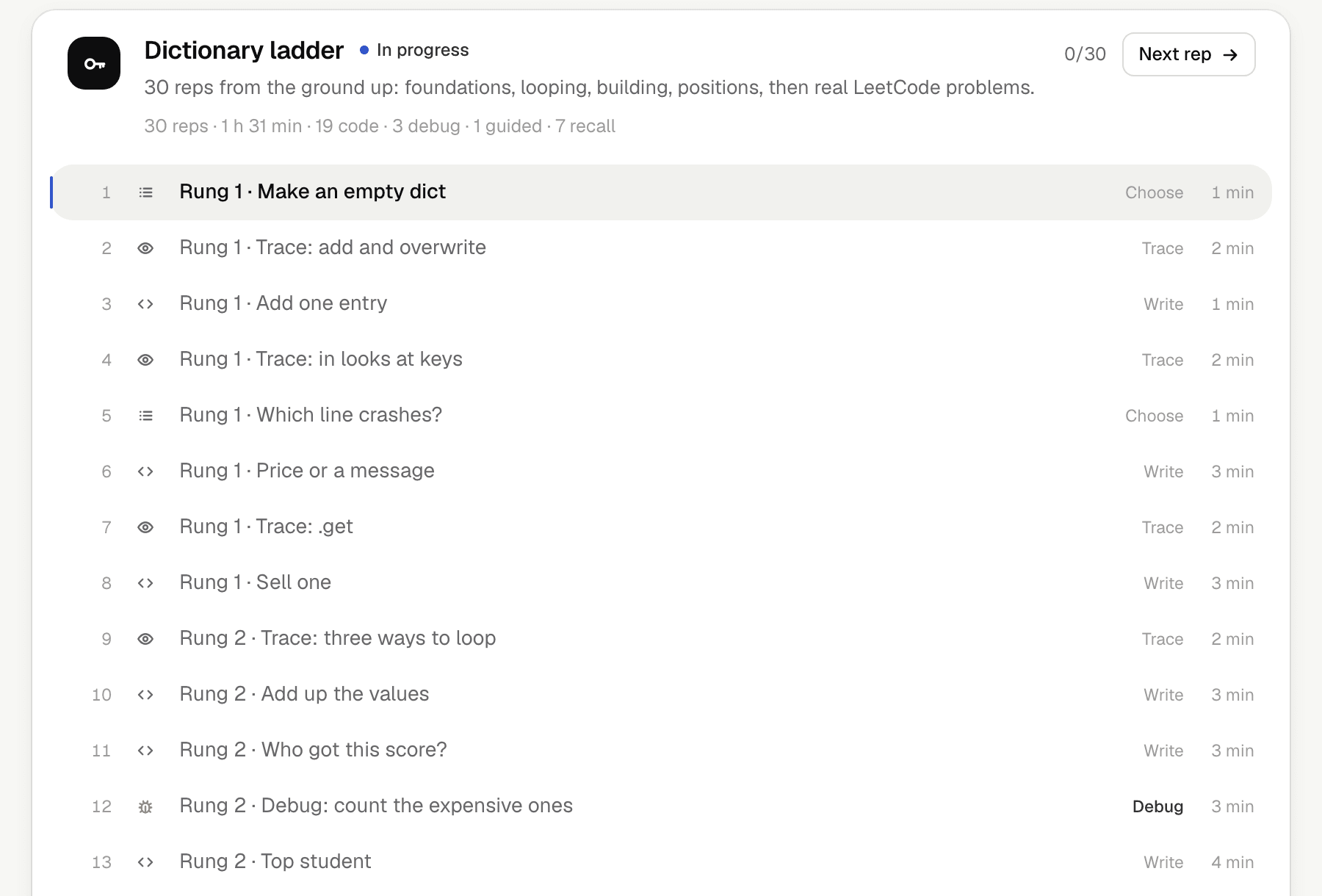Image resolution: width=1322 pixels, height=896 pixels.
Task: Click the black key icon beside Dictionary ladder
Action: 94,63
